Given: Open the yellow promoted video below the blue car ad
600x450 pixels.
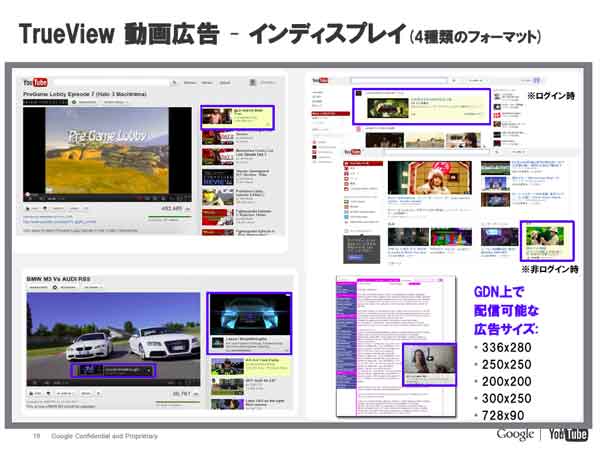Looking at the screenshot, I should coord(250,367).
